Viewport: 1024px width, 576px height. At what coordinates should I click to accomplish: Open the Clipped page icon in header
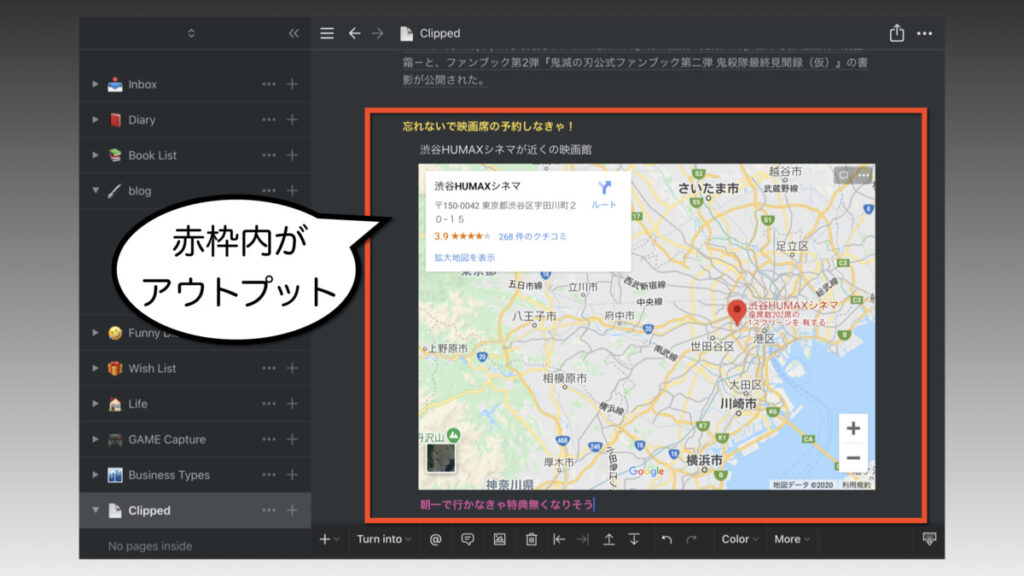point(406,33)
